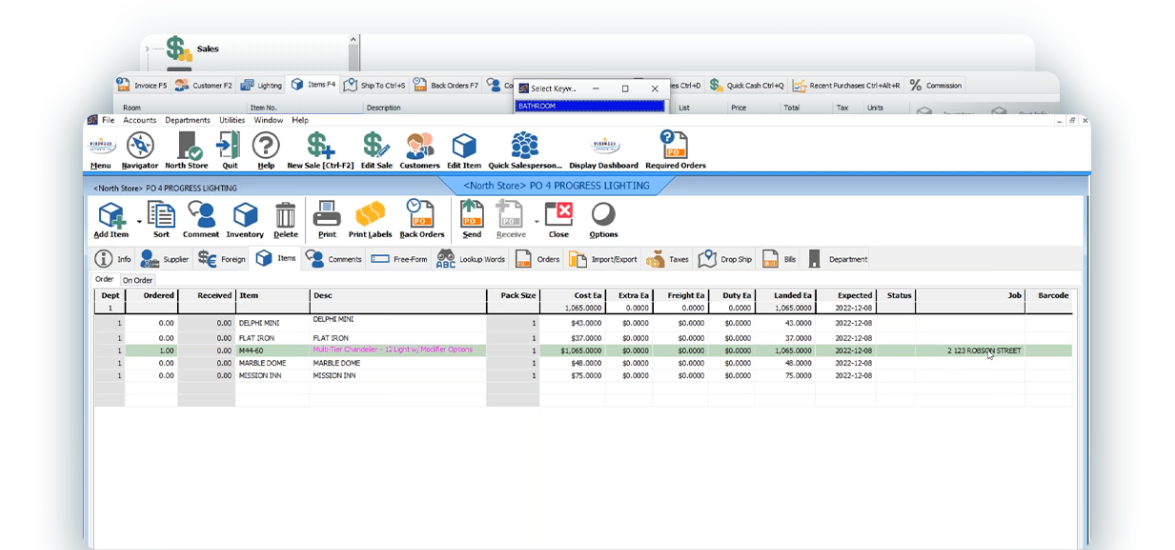The image size is (1175, 550).
Task: Click the Expected column header
Action: (846, 296)
